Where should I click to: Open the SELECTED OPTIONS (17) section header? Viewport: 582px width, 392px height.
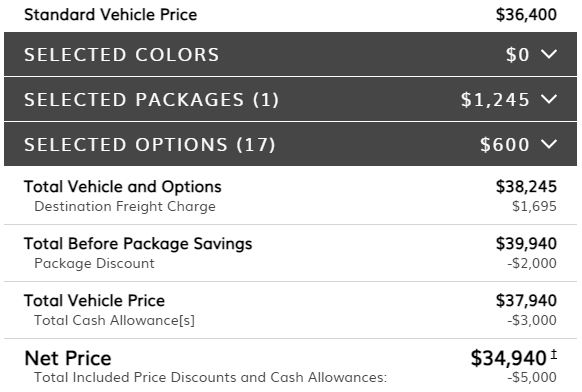(x=290, y=144)
